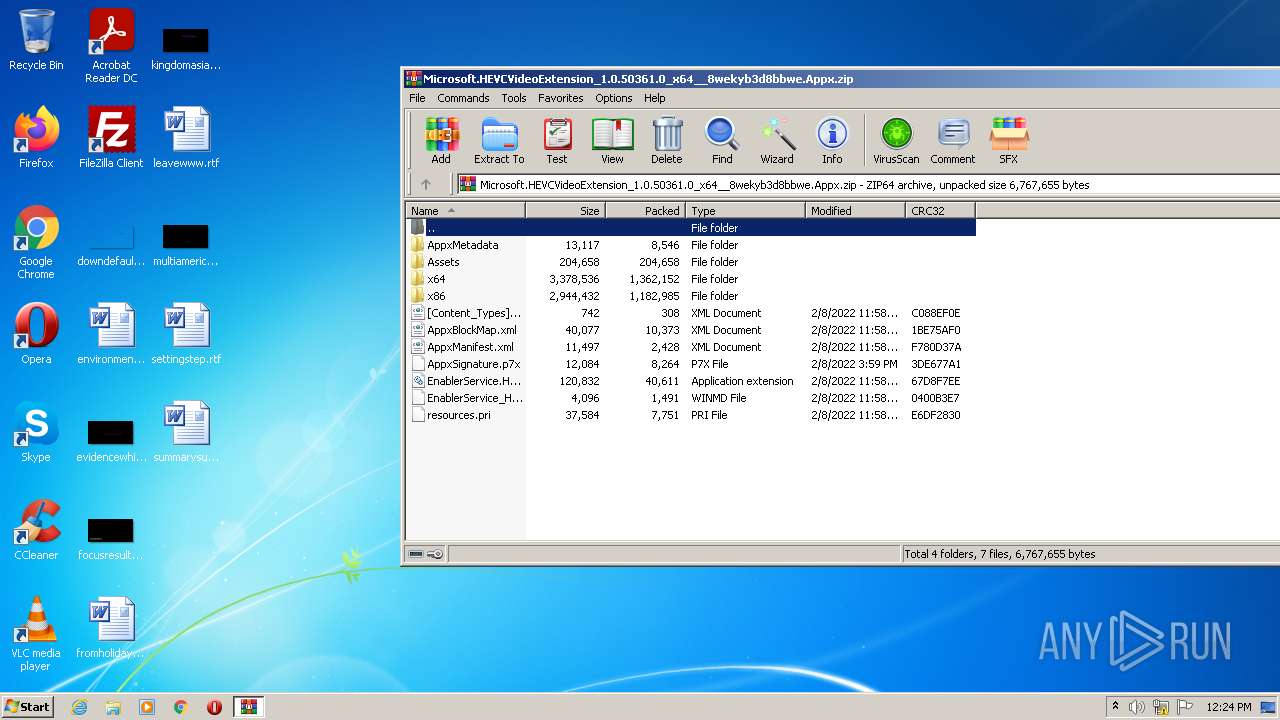1280x720 pixels.
Task: Click the Delete toolbar icon
Action: pyautogui.click(x=667, y=141)
